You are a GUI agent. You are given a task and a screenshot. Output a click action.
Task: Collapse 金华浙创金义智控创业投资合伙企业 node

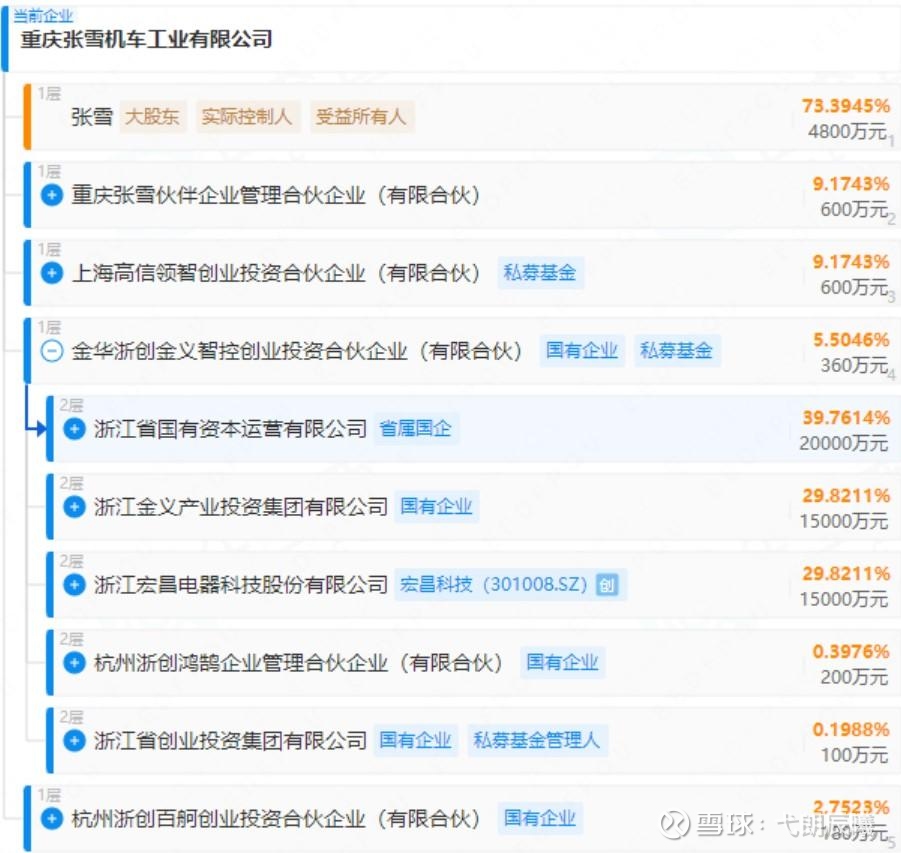click(x=52, y=351)
